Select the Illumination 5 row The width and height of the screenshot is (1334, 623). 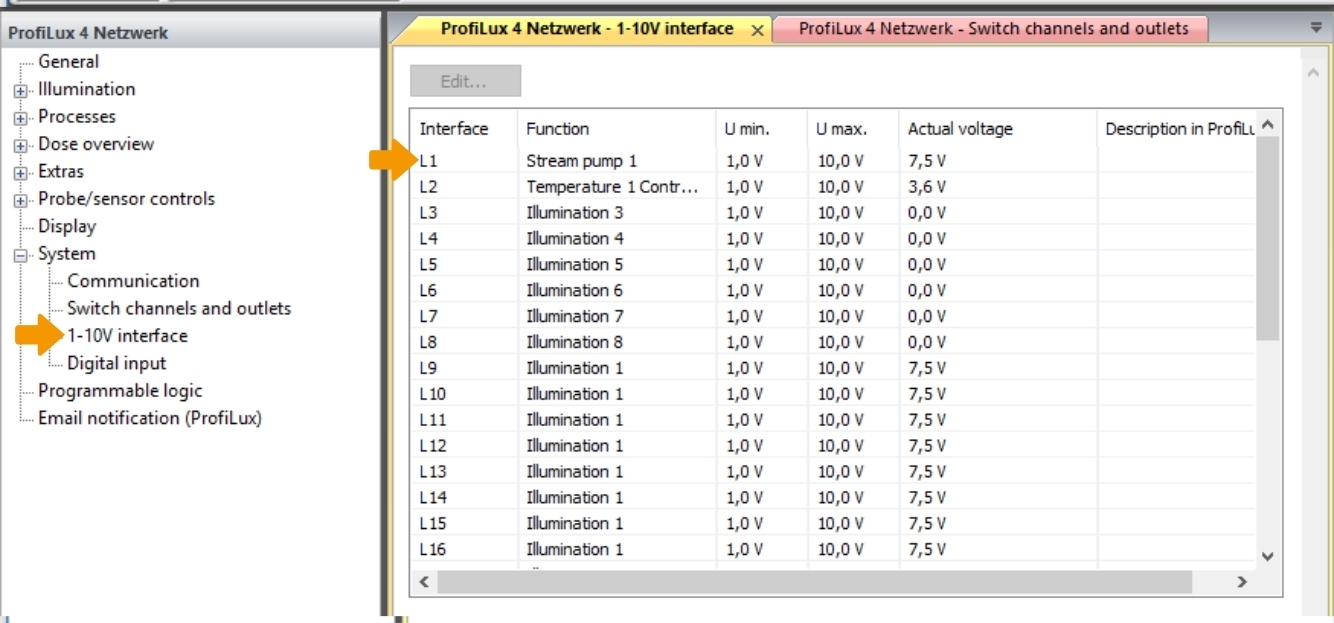coord(833,264)
